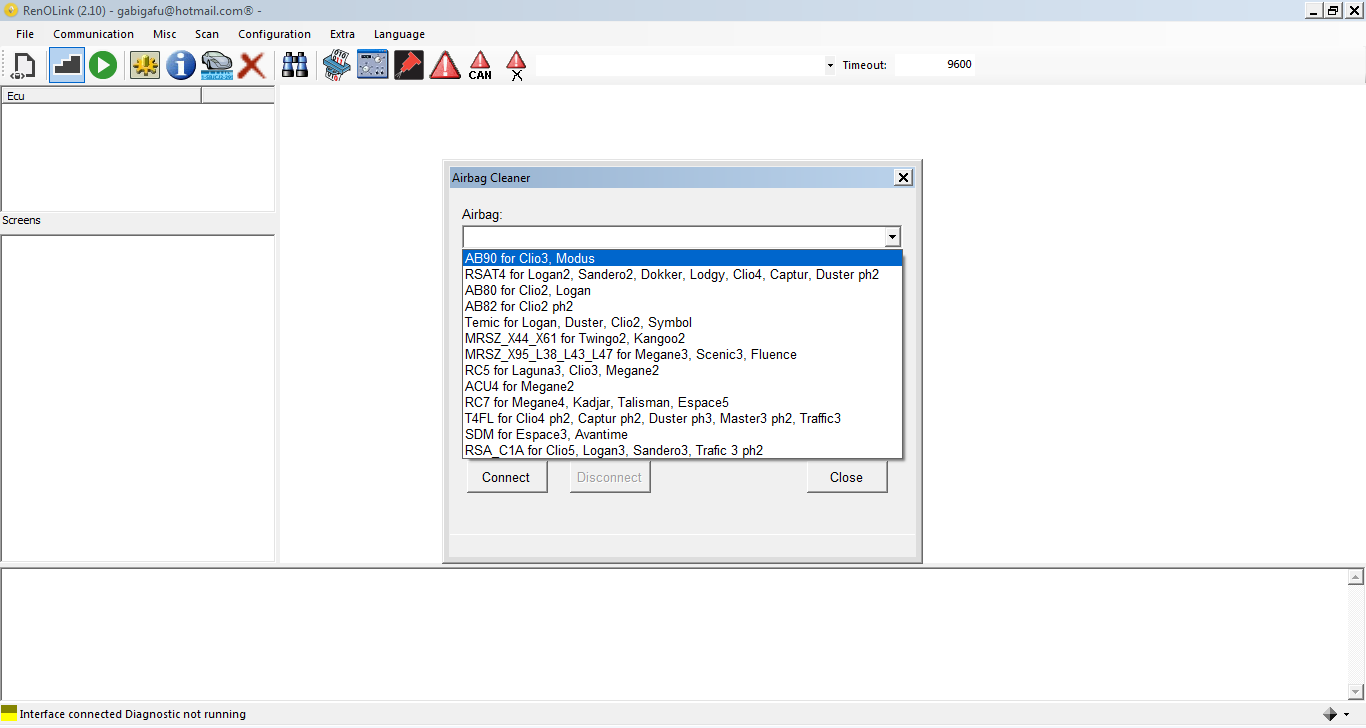Image resolution: width=1366 pixels, height=728 pixels.
Task: Open the yellow gear settings icon
Action: (145, 66)
